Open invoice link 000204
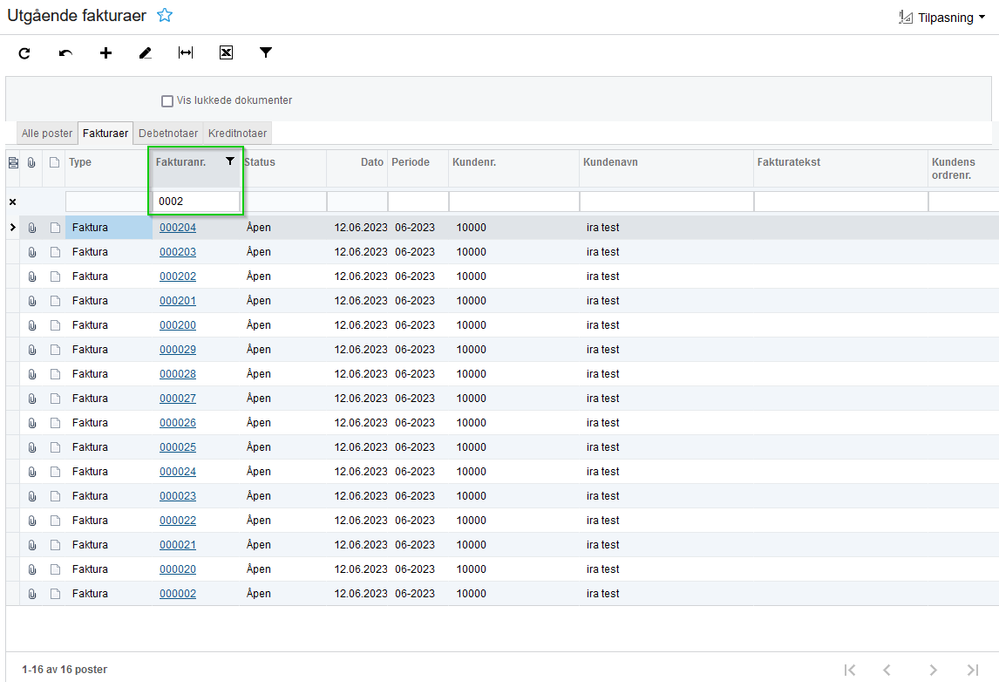Screen dimensions: 999x682 coord(178,228)
